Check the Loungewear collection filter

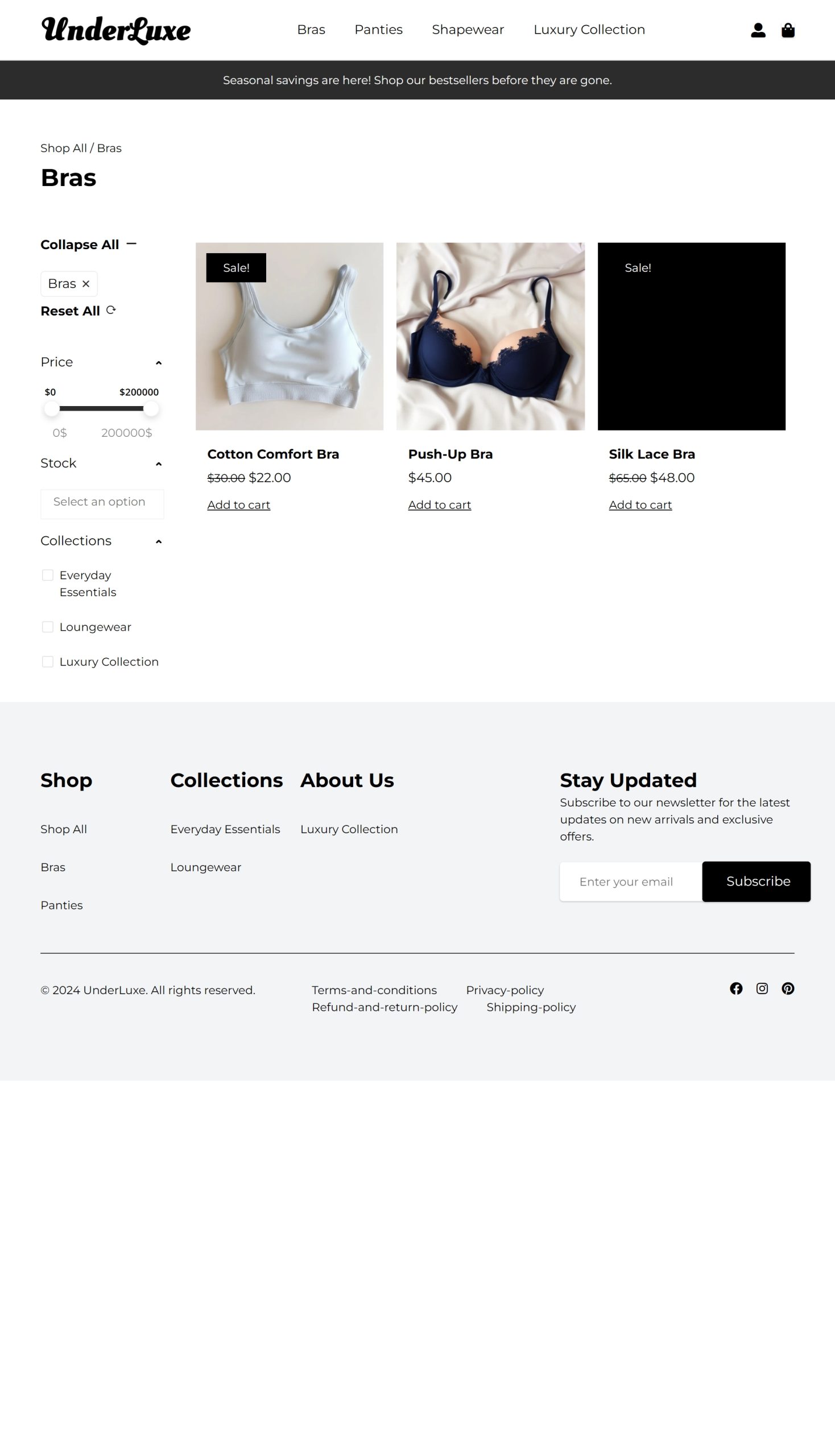(48, 627)
